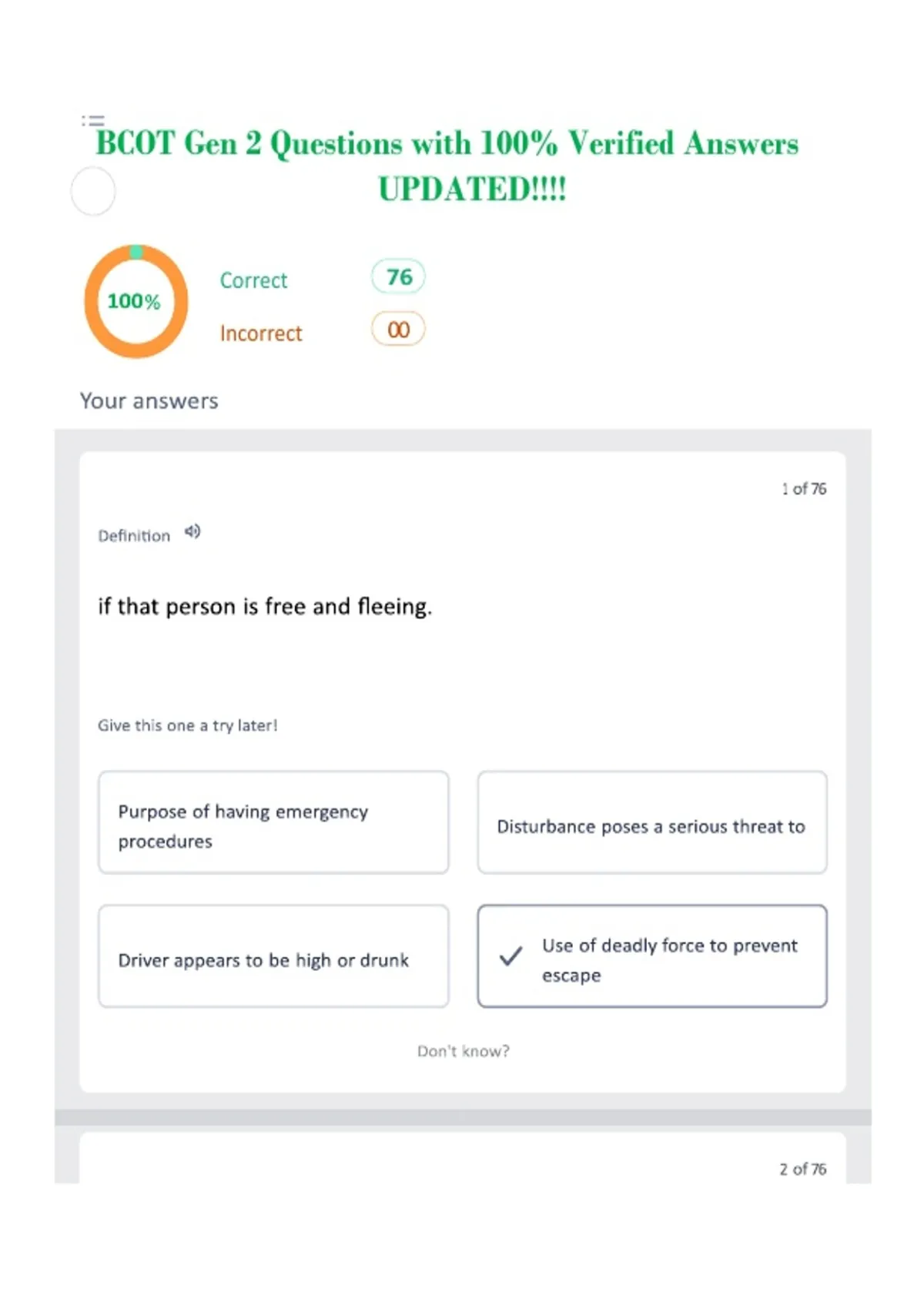Click the 'Correct' label
Image resolution: width=924 pixels, height=1309 pixels.
[x=253, y=280]
